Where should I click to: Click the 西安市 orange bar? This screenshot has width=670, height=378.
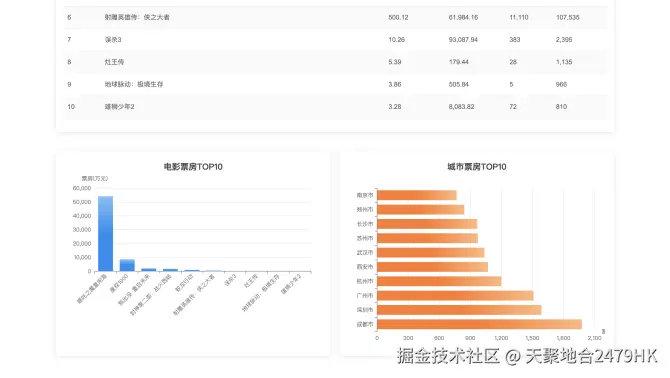[432, 267]
